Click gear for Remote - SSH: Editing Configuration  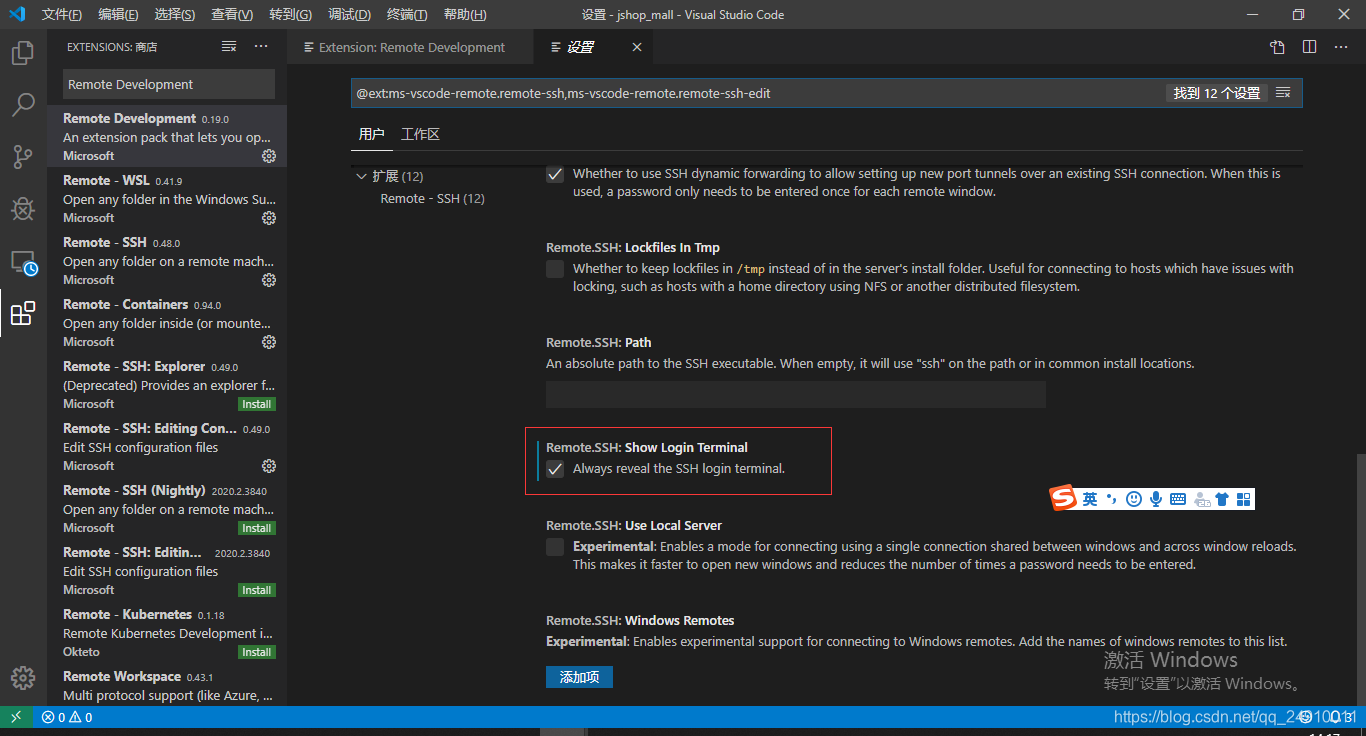(268, 466)
